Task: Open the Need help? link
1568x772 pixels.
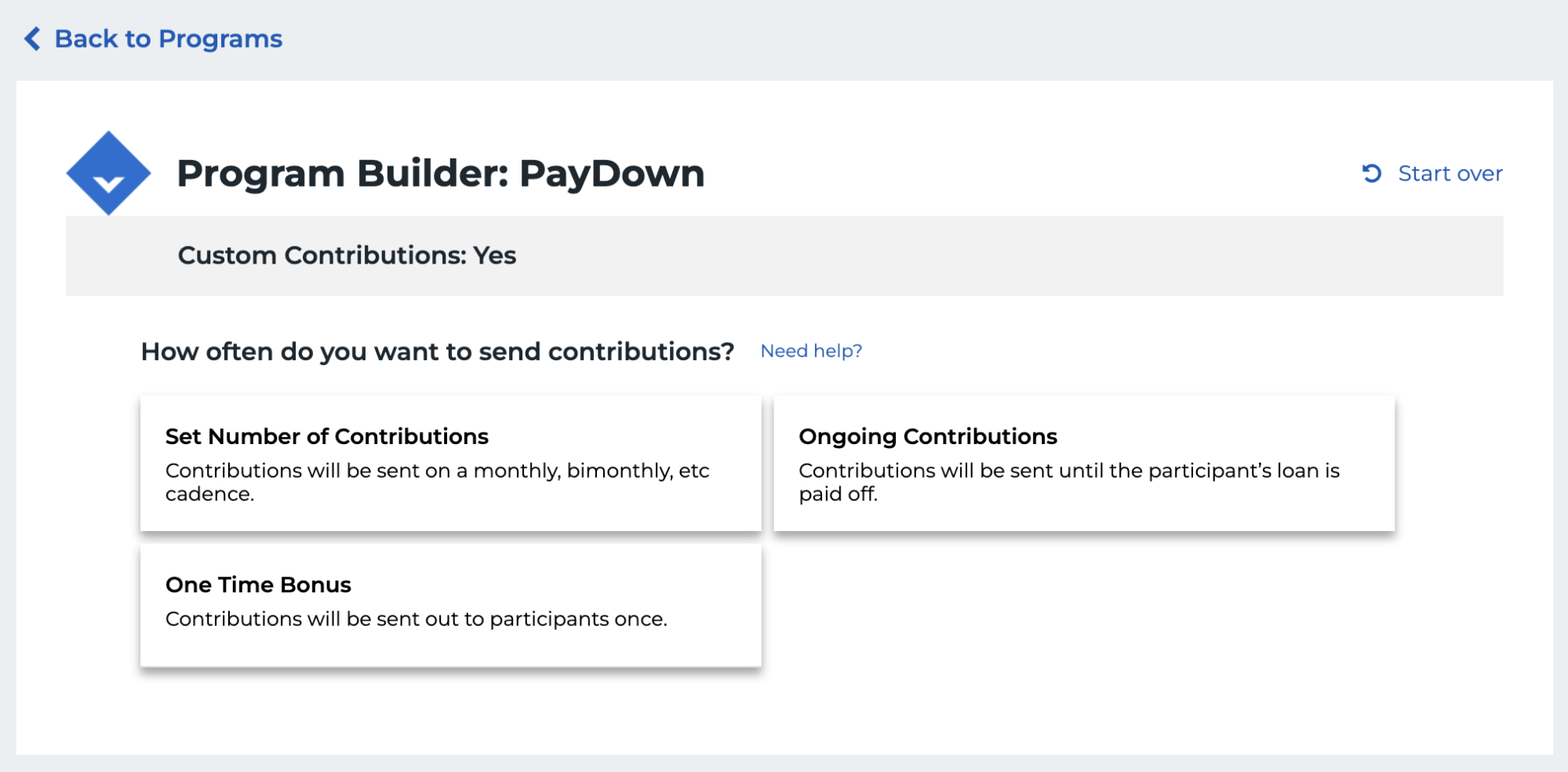Action: (811, 351)
